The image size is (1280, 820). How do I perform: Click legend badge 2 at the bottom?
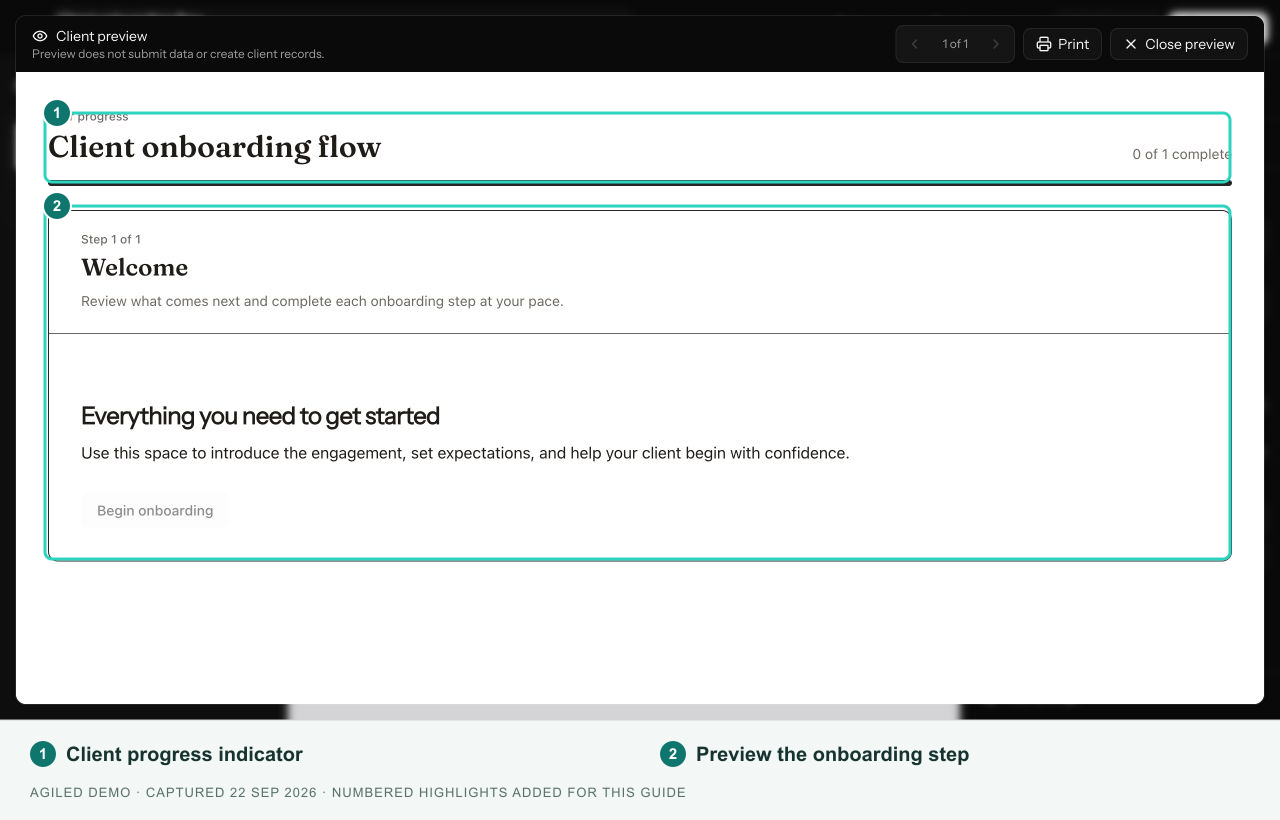[673, 754]
